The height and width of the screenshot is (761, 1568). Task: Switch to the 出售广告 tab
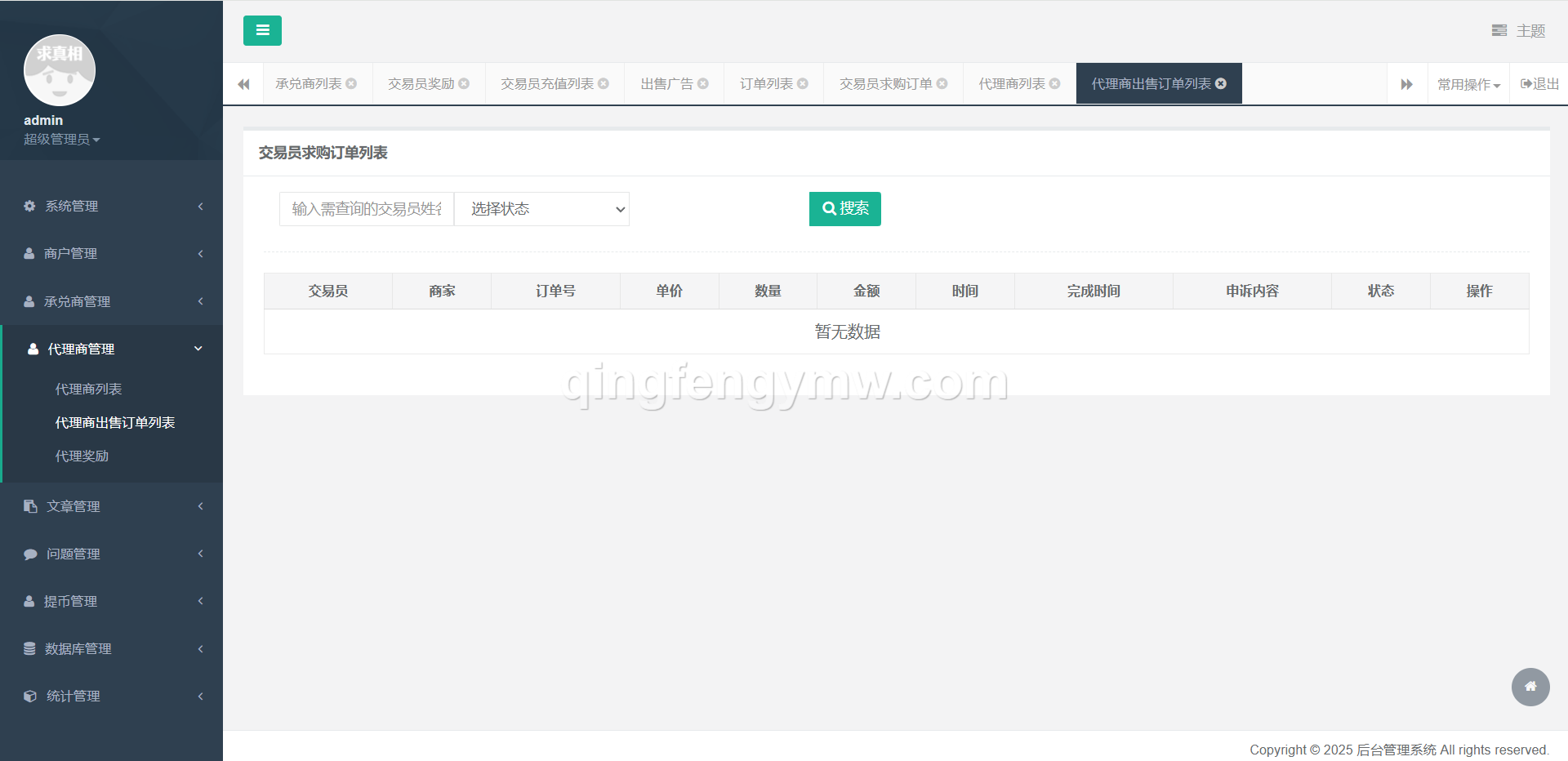pos(666,83)
